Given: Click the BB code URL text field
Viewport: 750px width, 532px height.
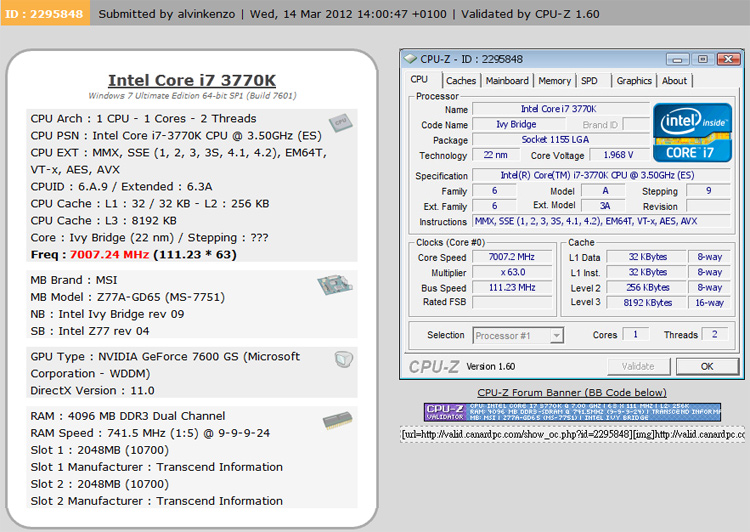Looking at the screenshot, I should (x=573, y=434).
